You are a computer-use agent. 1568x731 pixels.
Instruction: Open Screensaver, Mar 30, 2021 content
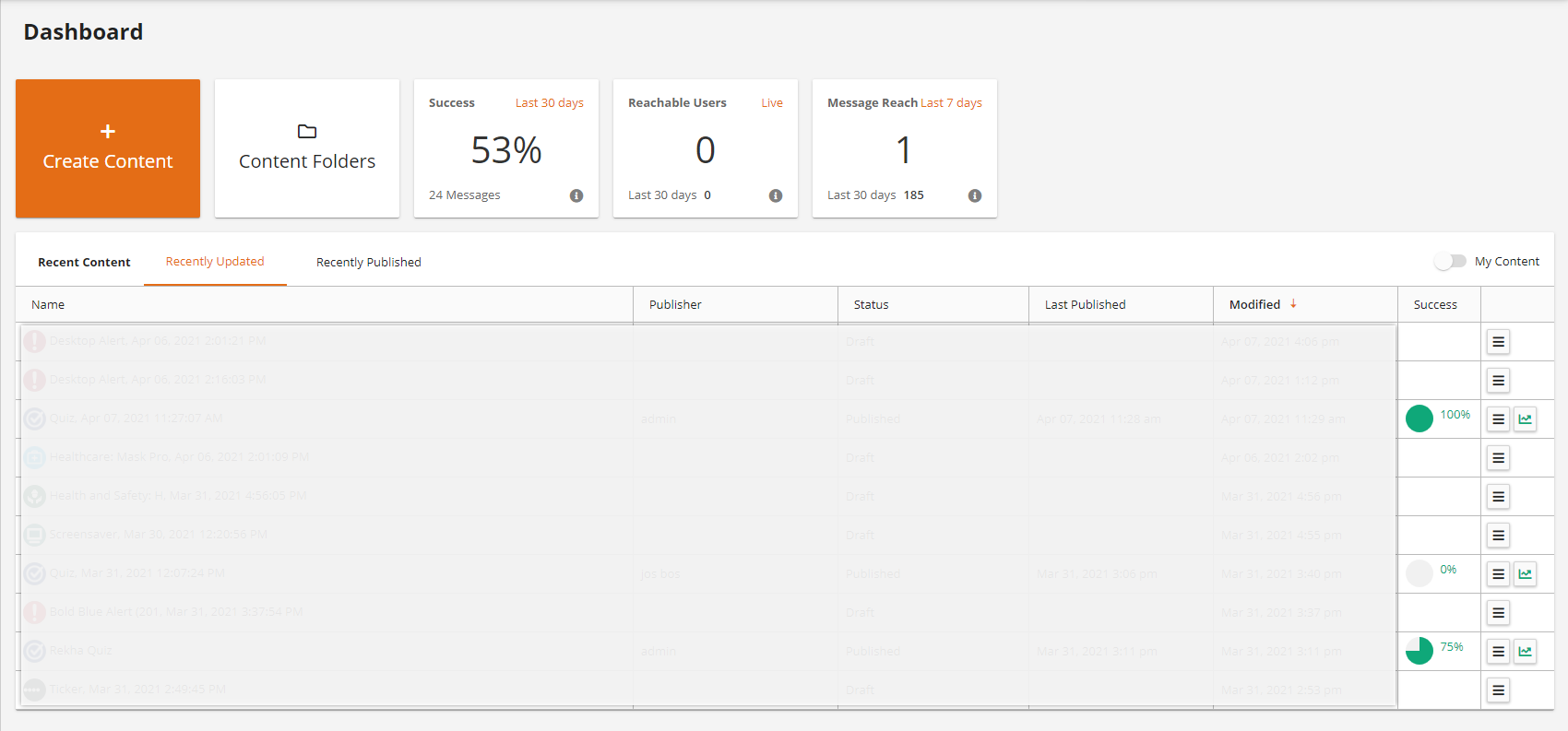coord(159,535)
